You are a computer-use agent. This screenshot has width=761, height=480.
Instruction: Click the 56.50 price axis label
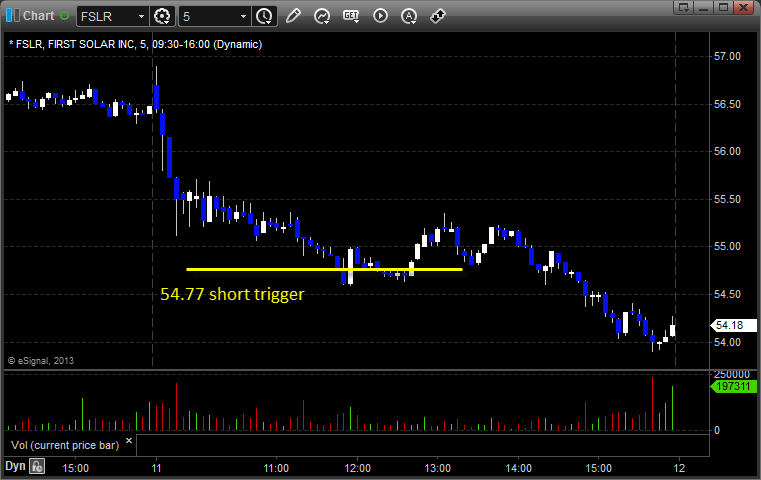coord(727,104)
